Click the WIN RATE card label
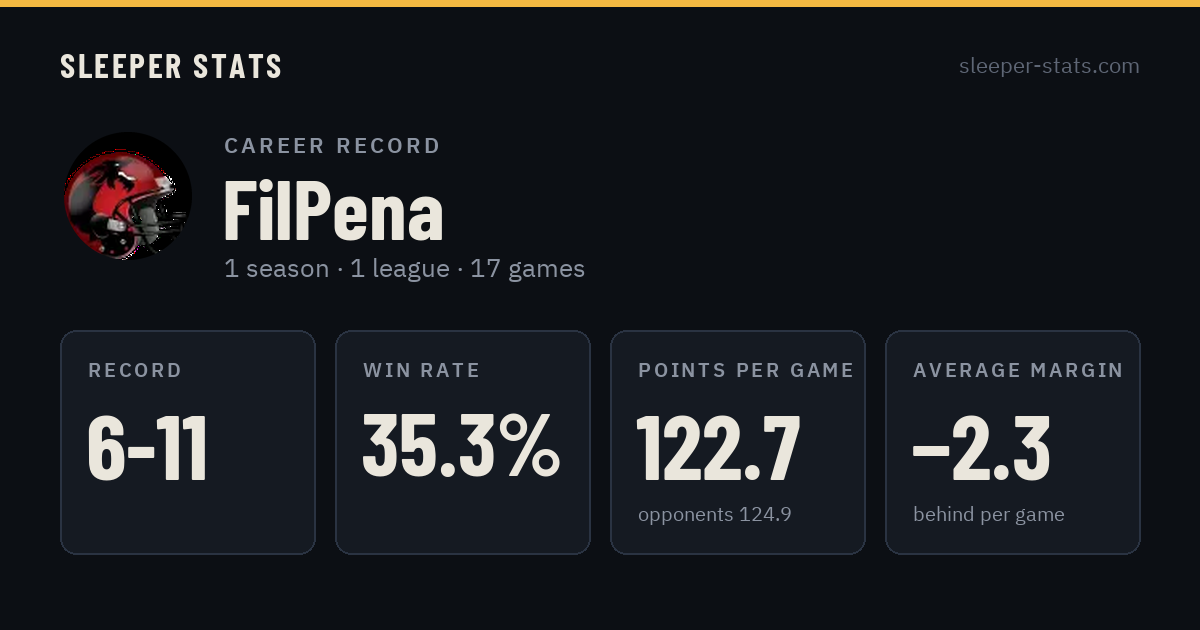 coord(422,370)
